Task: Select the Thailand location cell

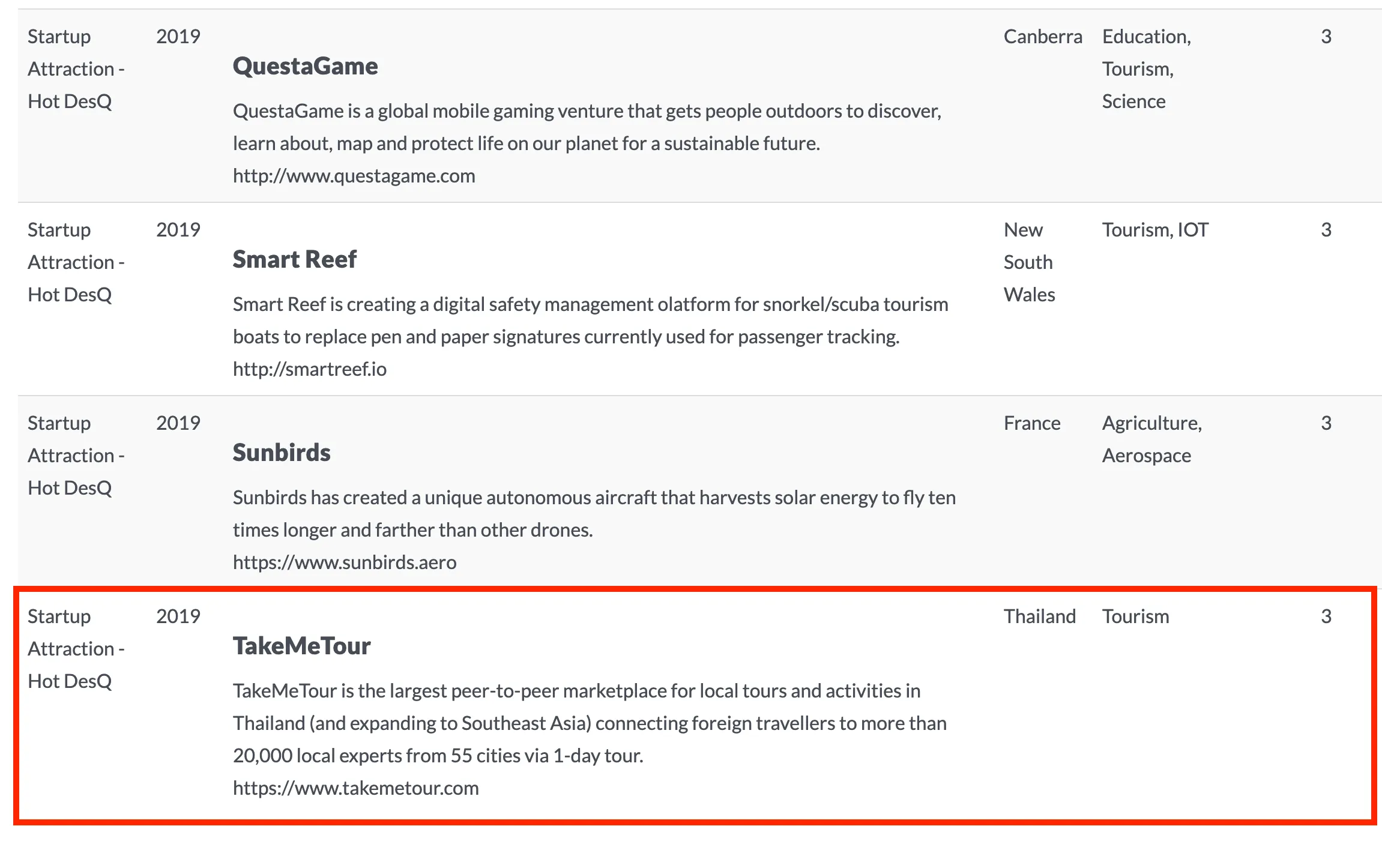Action: (x=1040, y=616)
